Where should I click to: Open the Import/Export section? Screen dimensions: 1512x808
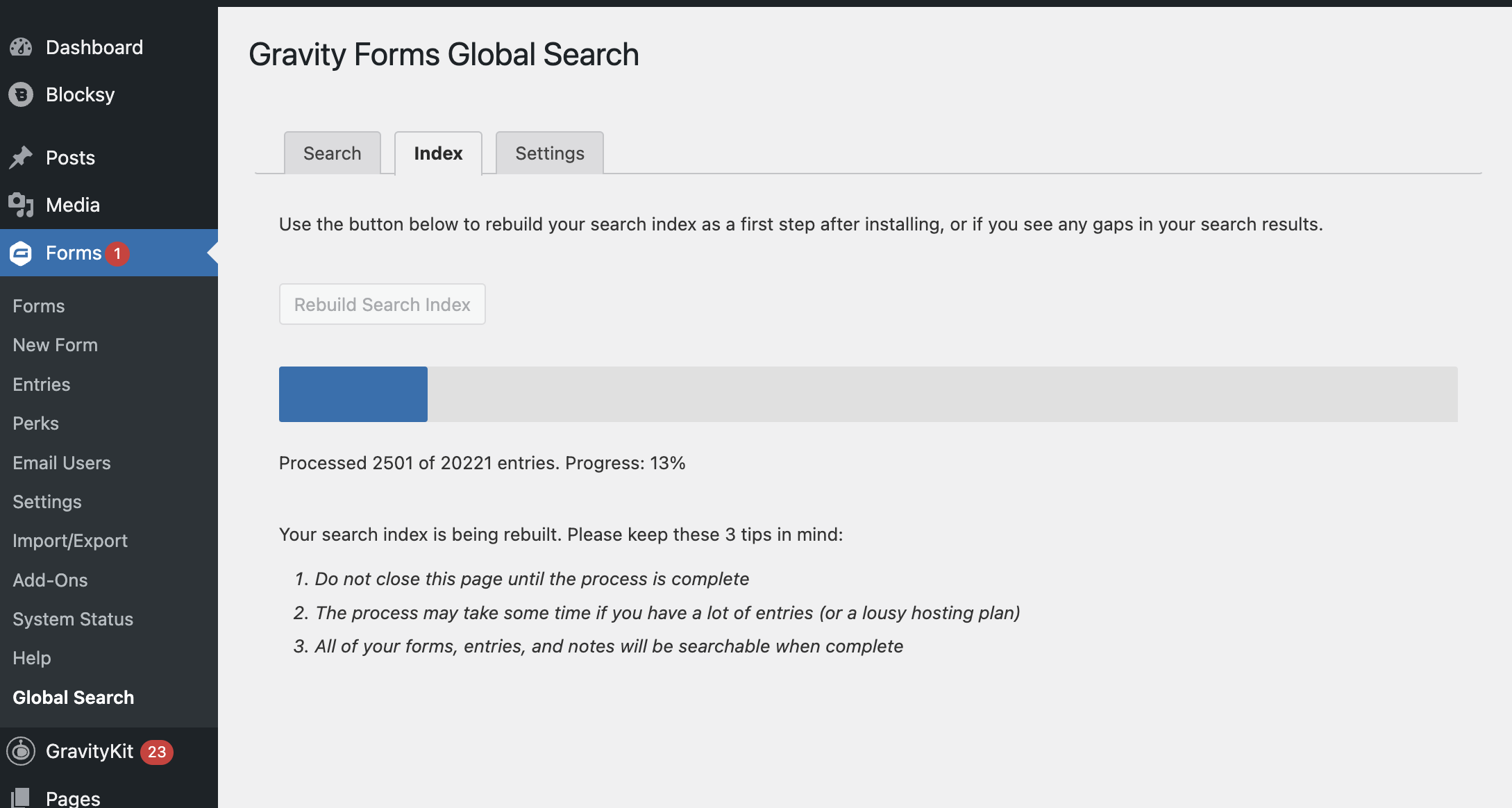(69, 540)
